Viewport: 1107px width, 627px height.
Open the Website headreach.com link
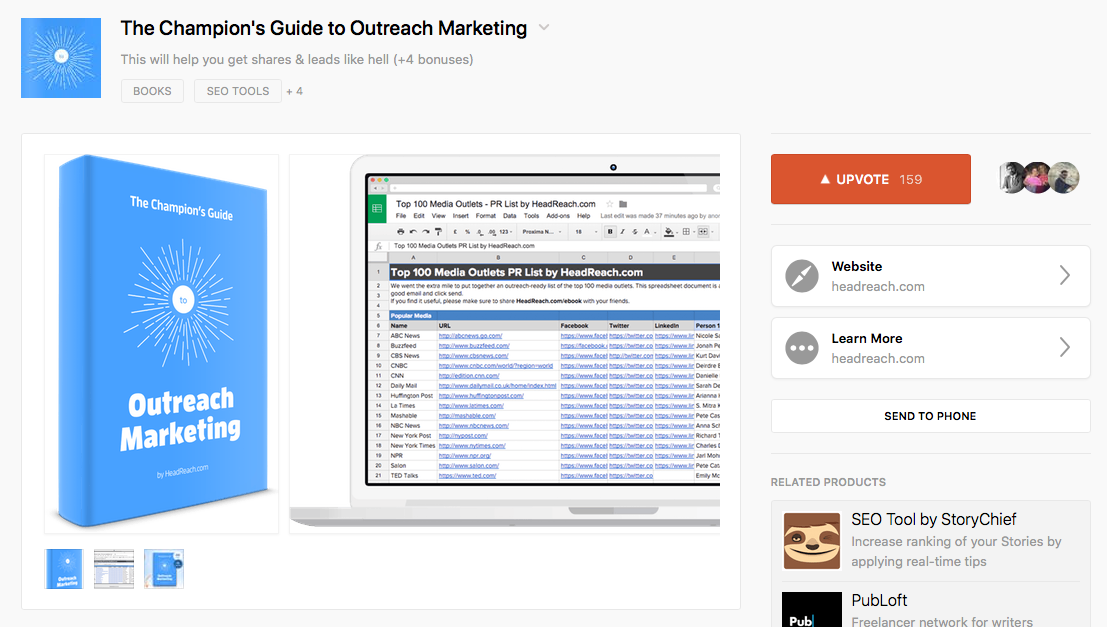tap(931, 276)
